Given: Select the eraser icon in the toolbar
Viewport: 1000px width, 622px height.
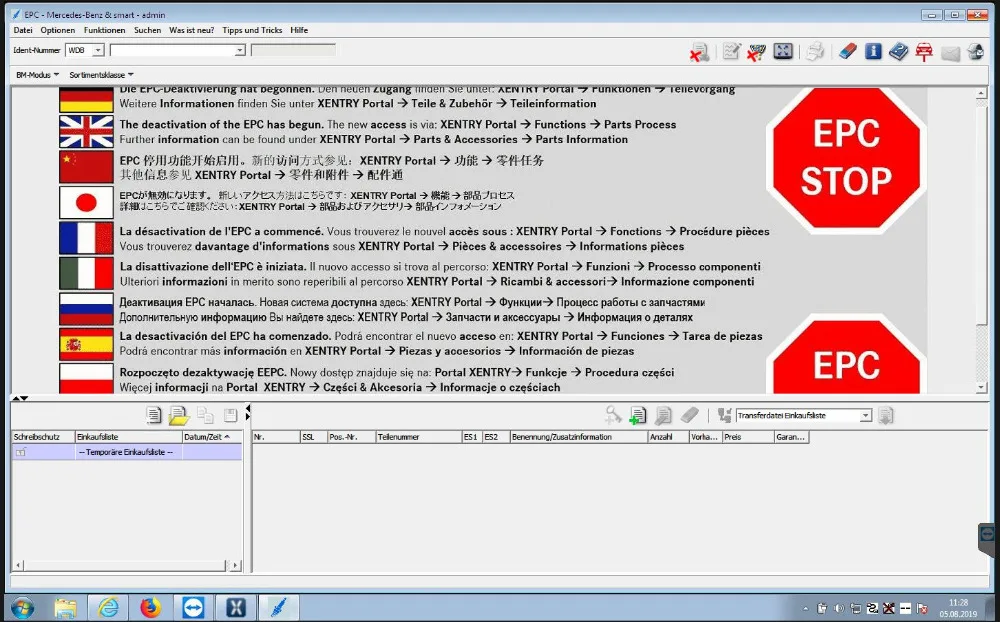Looking at the screenshot, I should point(848,51).
